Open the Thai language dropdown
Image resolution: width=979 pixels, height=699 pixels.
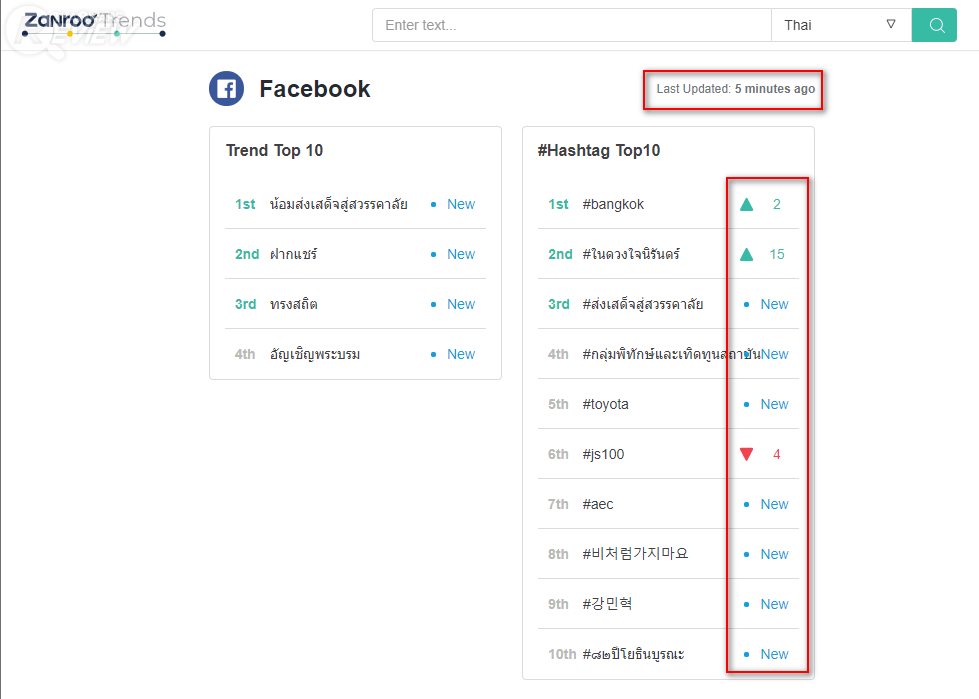click(x=841, y=25)
